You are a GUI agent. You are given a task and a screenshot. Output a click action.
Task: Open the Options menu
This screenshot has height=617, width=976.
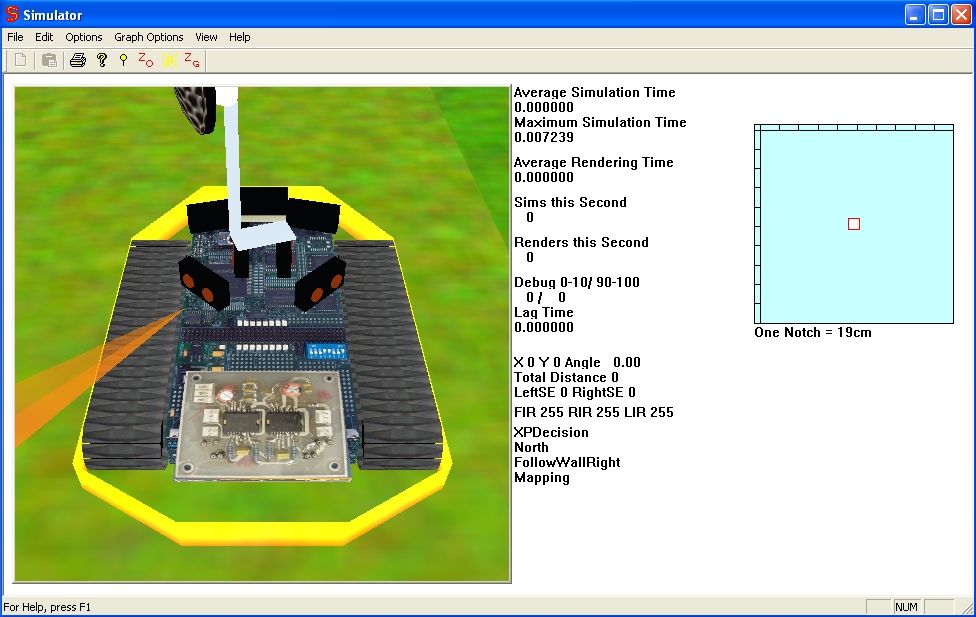pos(84,37)
